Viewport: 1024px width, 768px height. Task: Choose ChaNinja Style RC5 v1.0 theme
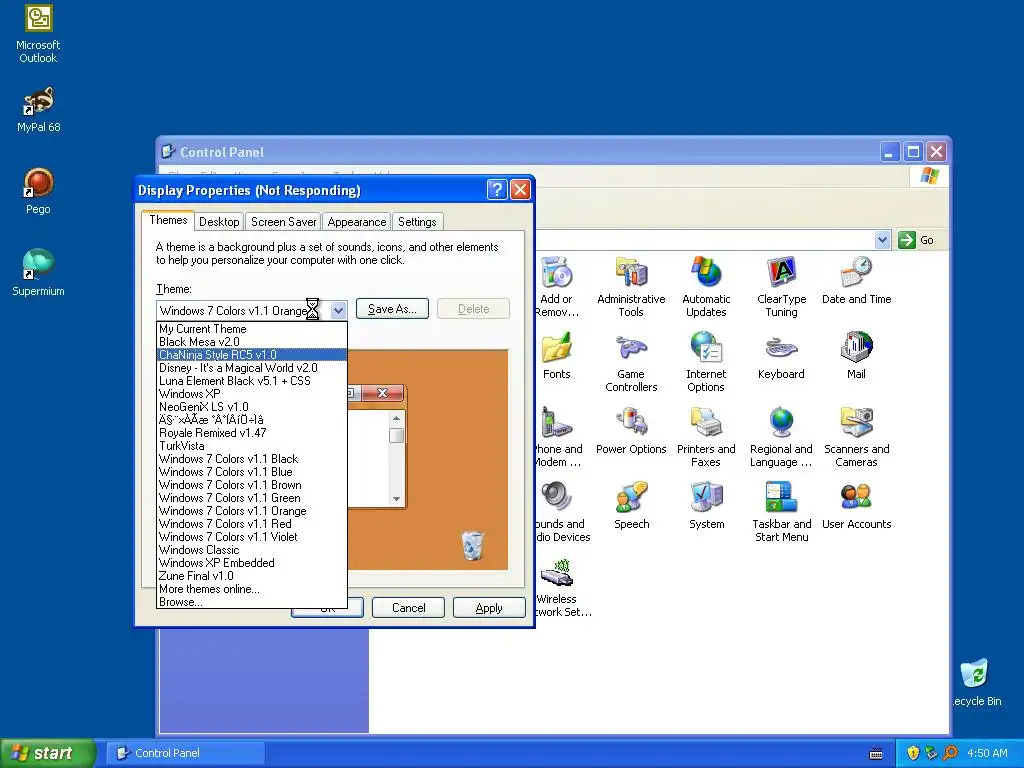coord(251,355)
